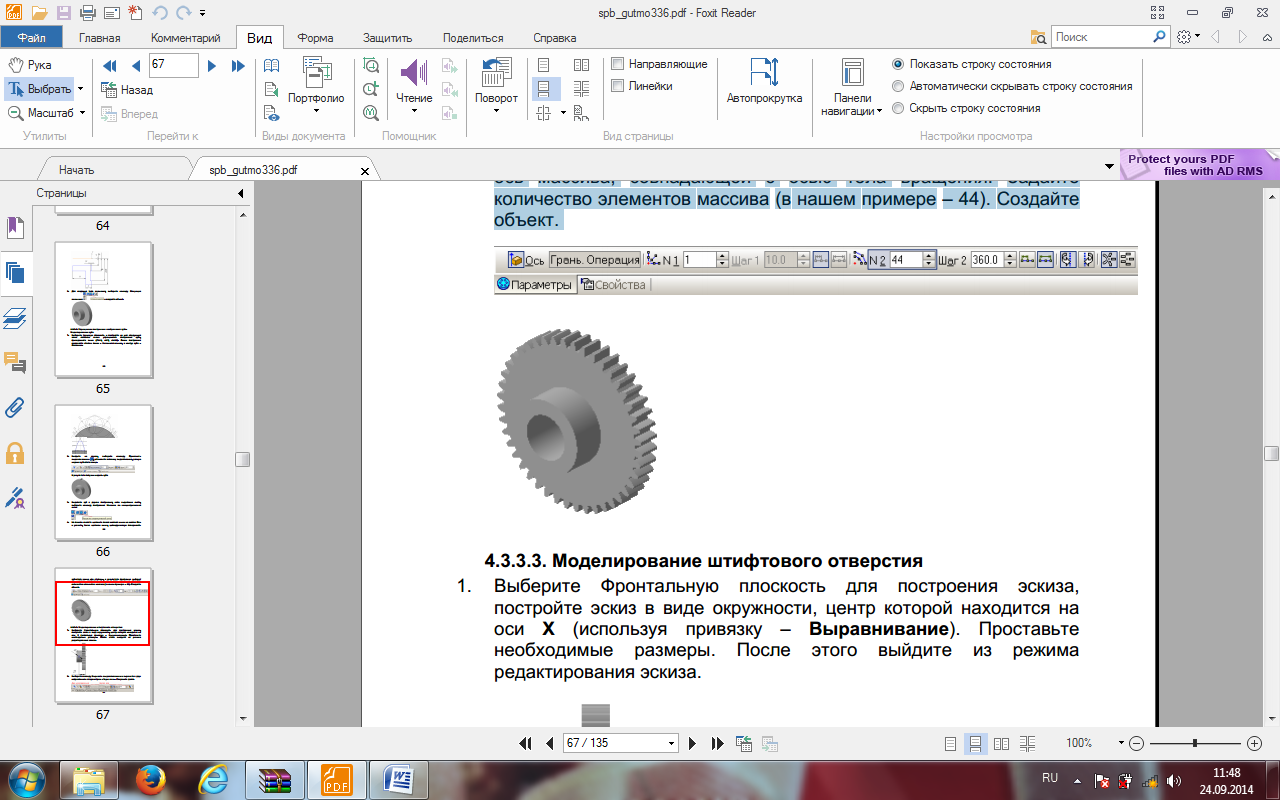The width and height of the screenshot is (1280, 800).
Task: Open the Выбрать tool dropdown arrow
Action: tap(82, 89)
